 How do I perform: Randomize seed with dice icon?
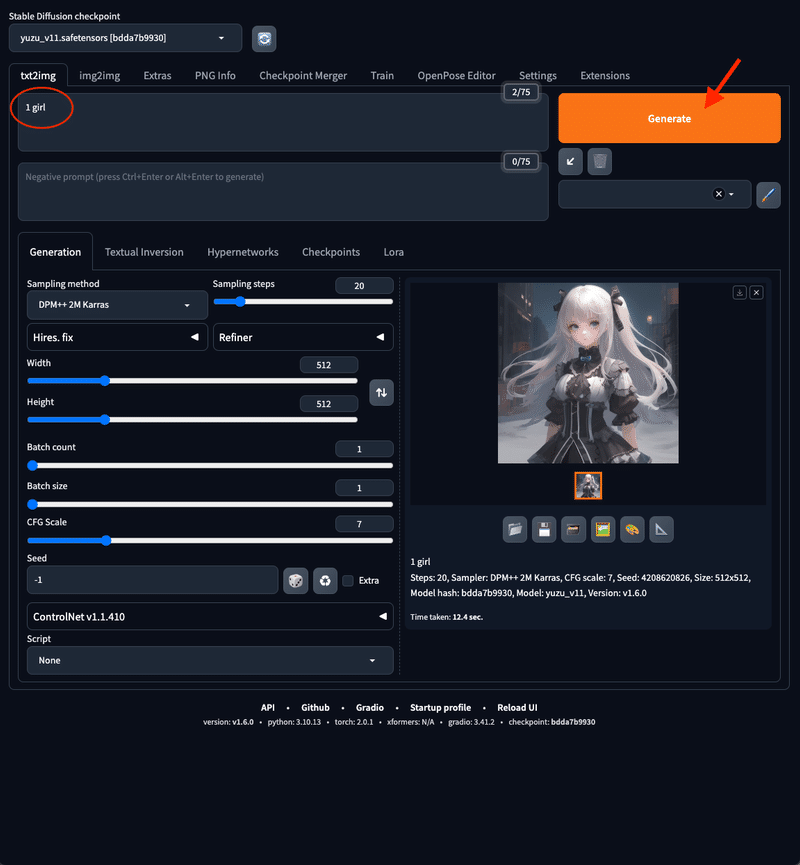(x=296, y=580)
